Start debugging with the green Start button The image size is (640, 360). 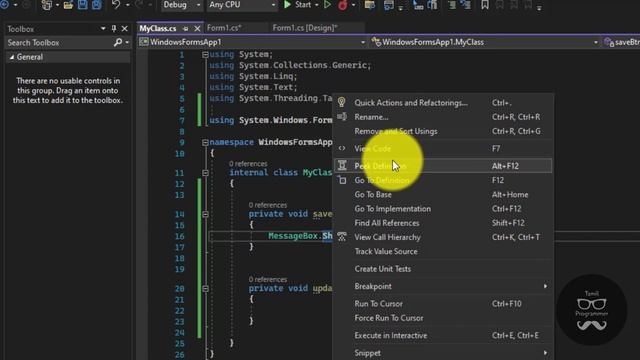(298, 5)
